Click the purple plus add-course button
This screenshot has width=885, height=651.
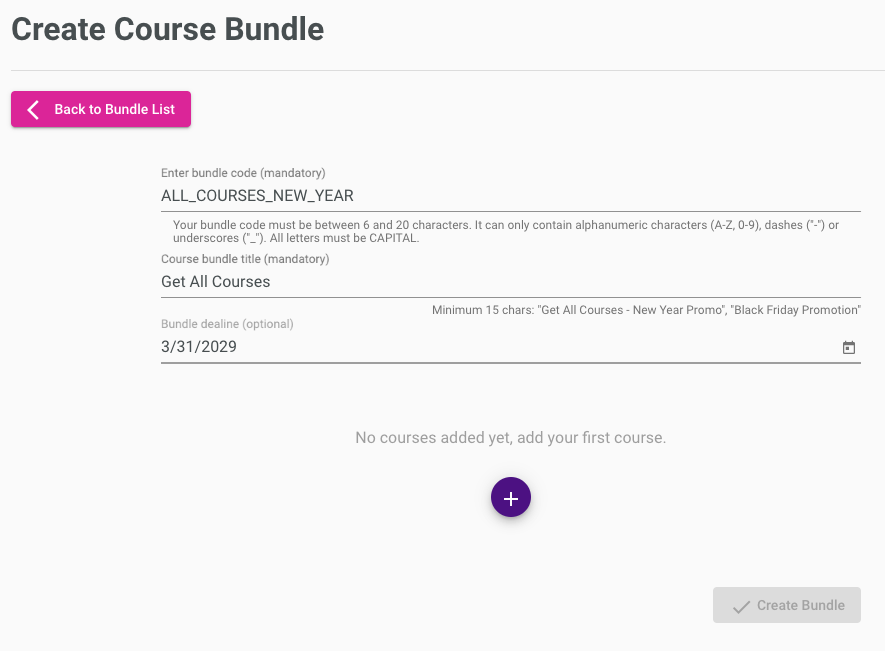pos(510,497)
